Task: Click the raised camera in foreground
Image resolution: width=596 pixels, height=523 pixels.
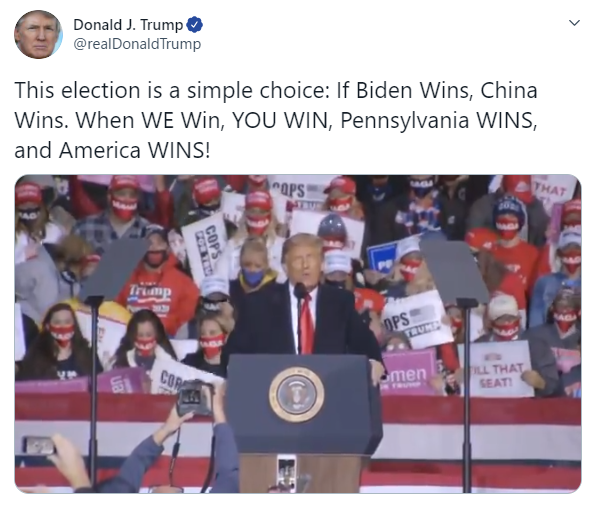Action: point(194,398)
